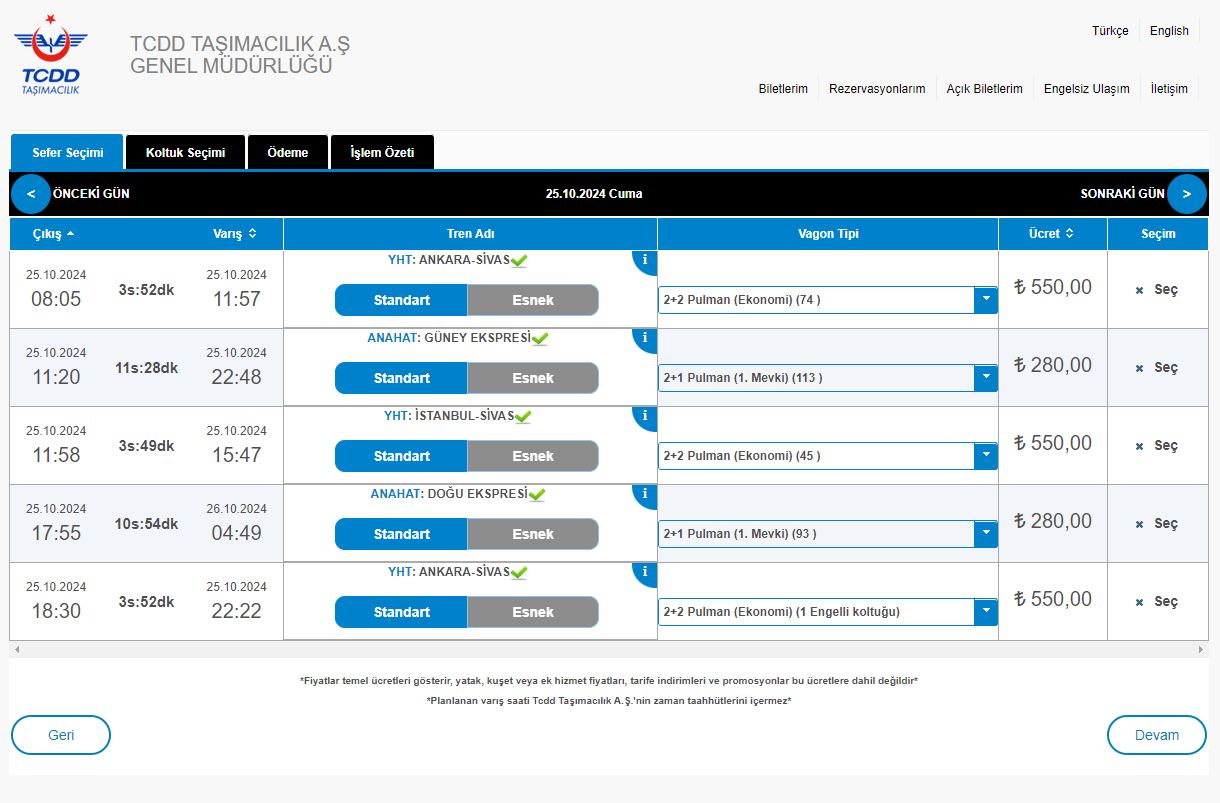Open info icon for Güney Ekspresi train
1220x803 pixels.
click(x=645, y=338)
